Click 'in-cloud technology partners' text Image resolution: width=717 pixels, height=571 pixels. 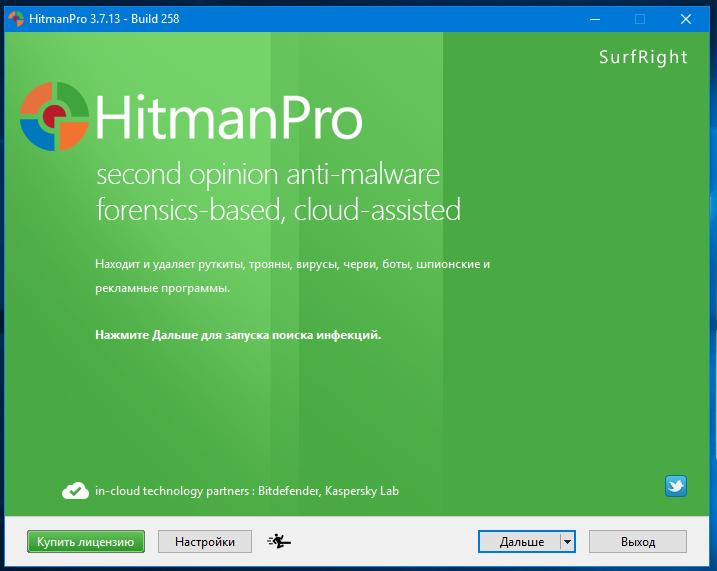[x=172, y=491]
